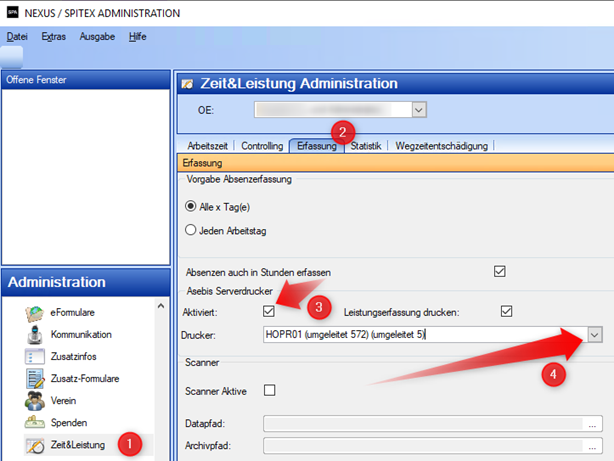Open the eFormulare icon in Administration
Screen dimensions: 614x461
click(x=34, y=313)
